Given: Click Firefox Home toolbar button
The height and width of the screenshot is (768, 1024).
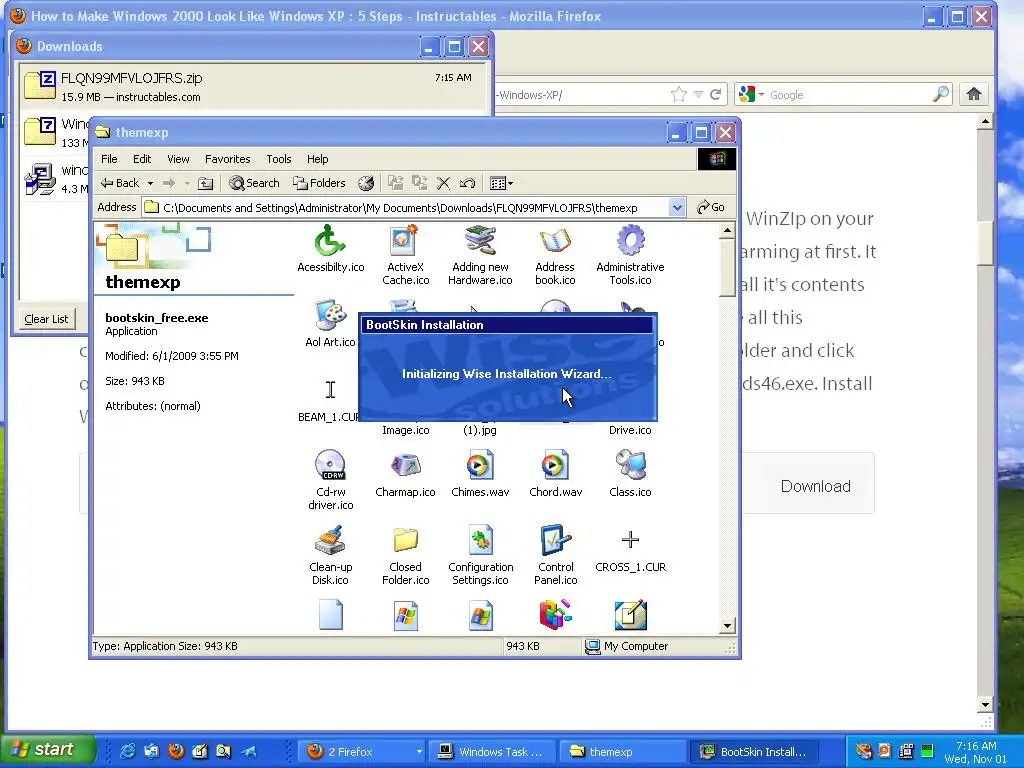Looking at the screenshot, I should pos(974,95).
